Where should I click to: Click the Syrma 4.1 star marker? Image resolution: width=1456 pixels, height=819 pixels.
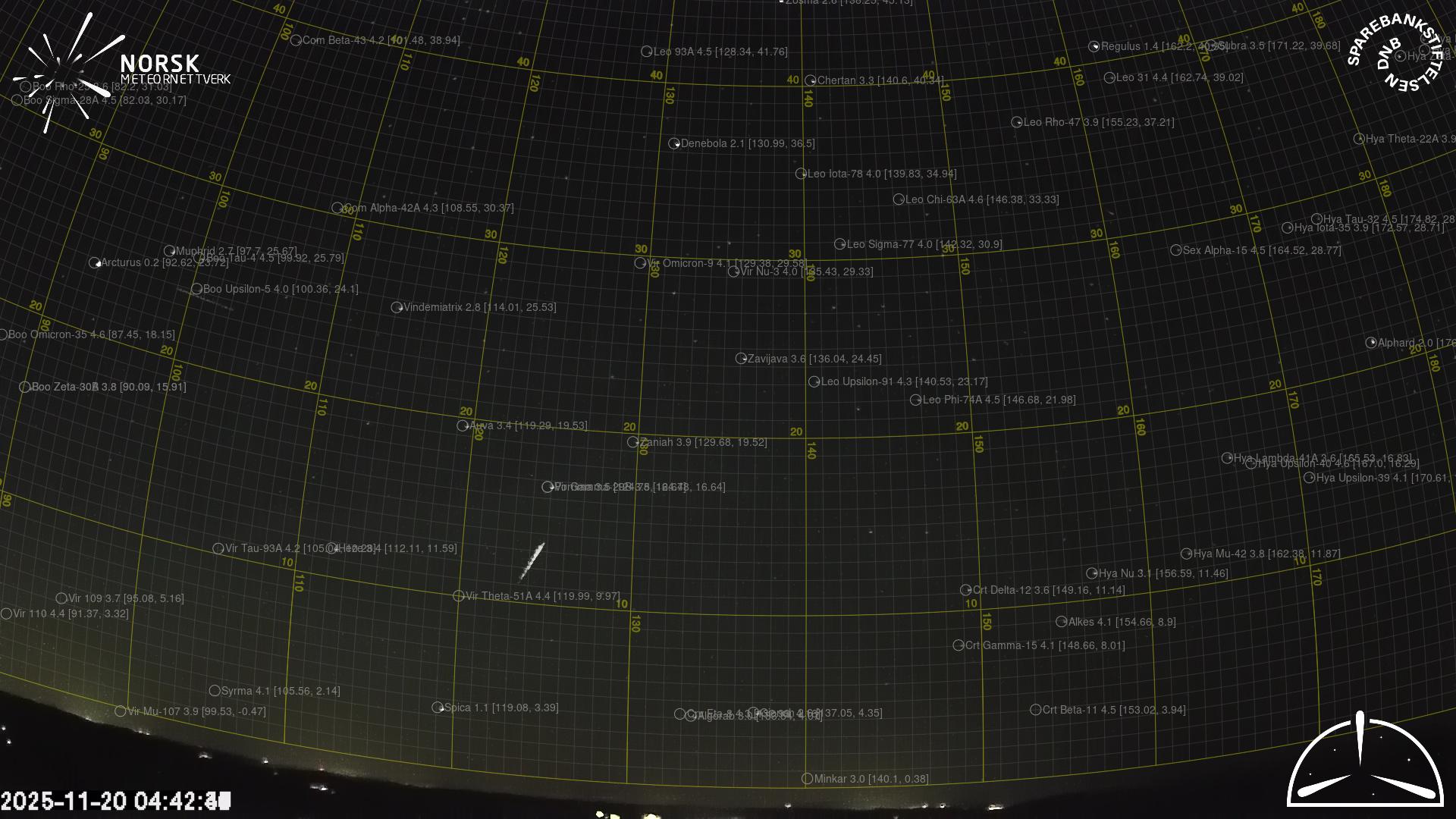coord(215,691)
